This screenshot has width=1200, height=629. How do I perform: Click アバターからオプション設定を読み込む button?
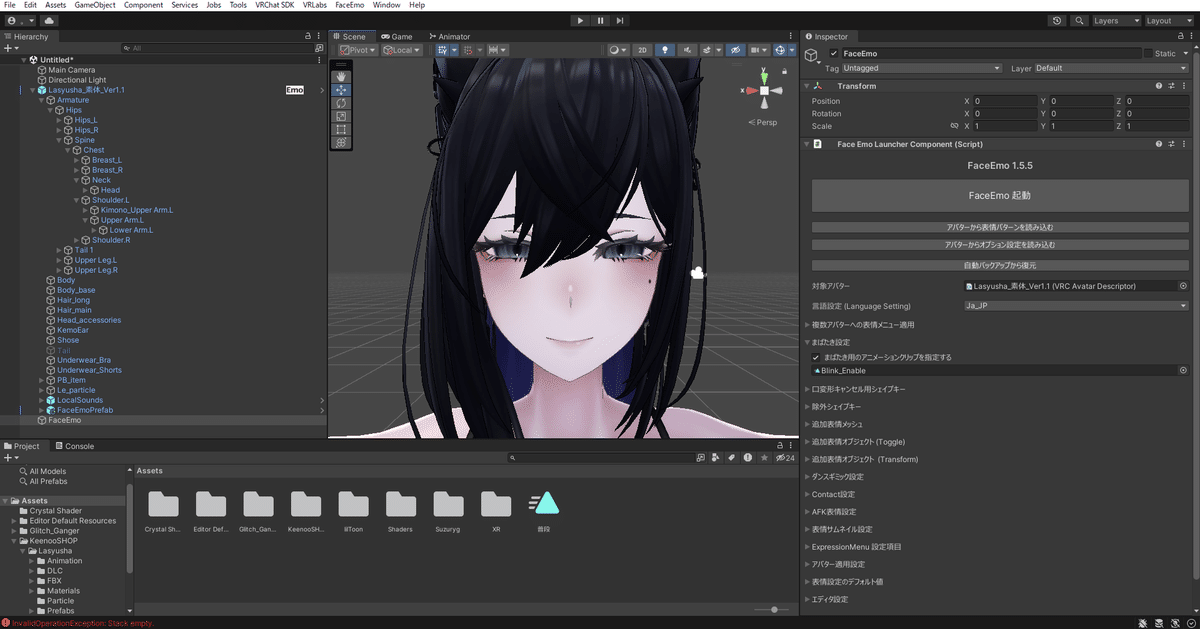(1000, 244)
